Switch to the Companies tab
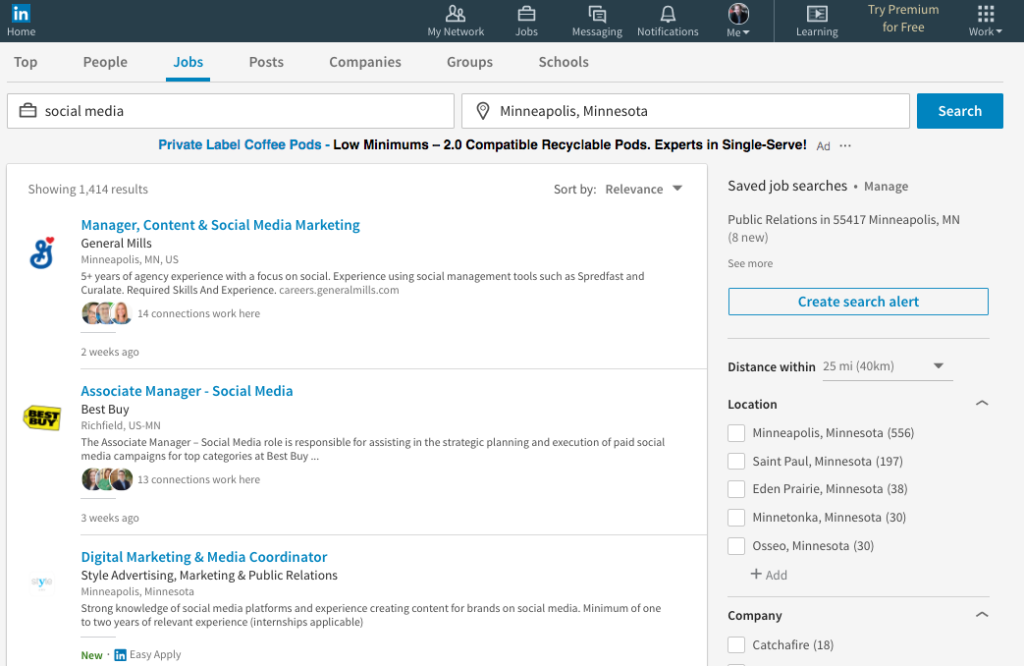The image size is (1024, 666). (x=365, y=62)
